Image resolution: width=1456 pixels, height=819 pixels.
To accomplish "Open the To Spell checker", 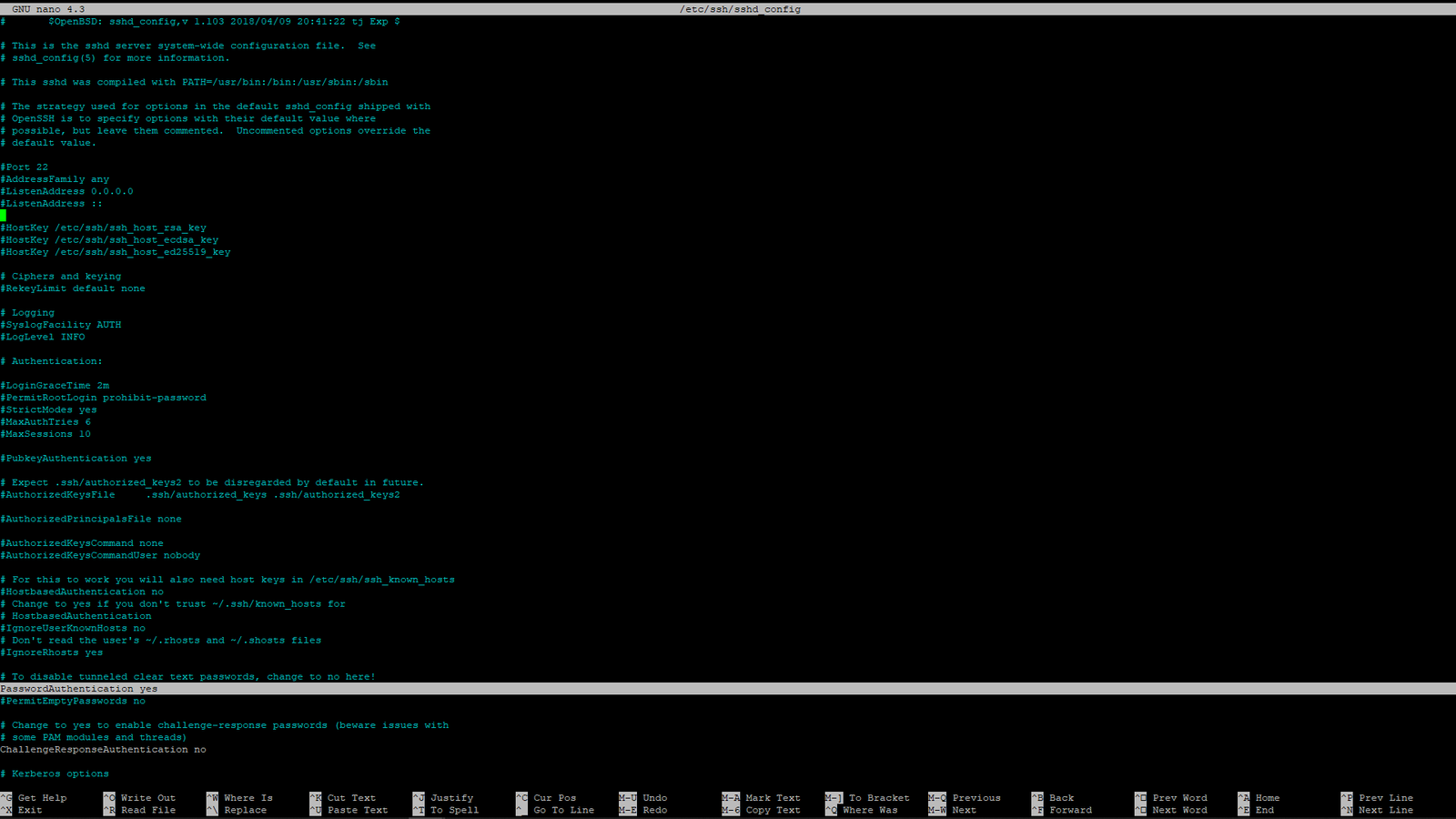I will (450, 810).
